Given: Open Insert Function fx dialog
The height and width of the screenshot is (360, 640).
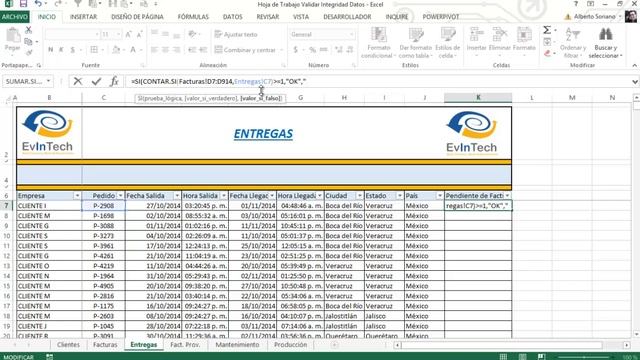Looking at the screenshot, I should 114,82.
